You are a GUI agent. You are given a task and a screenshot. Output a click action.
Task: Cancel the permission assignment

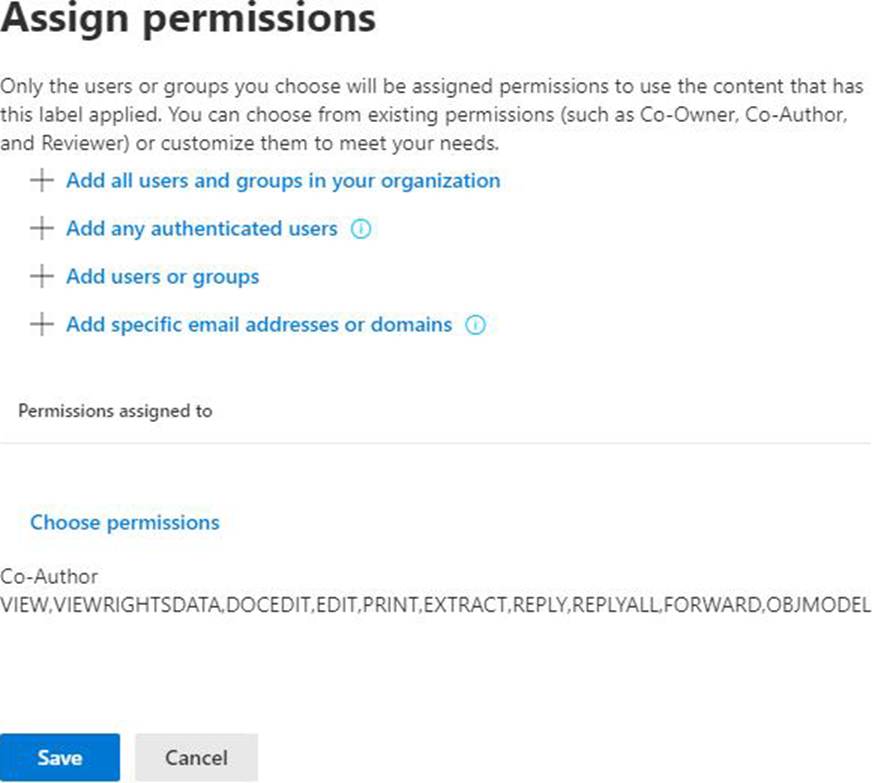[x=196, y=757]
